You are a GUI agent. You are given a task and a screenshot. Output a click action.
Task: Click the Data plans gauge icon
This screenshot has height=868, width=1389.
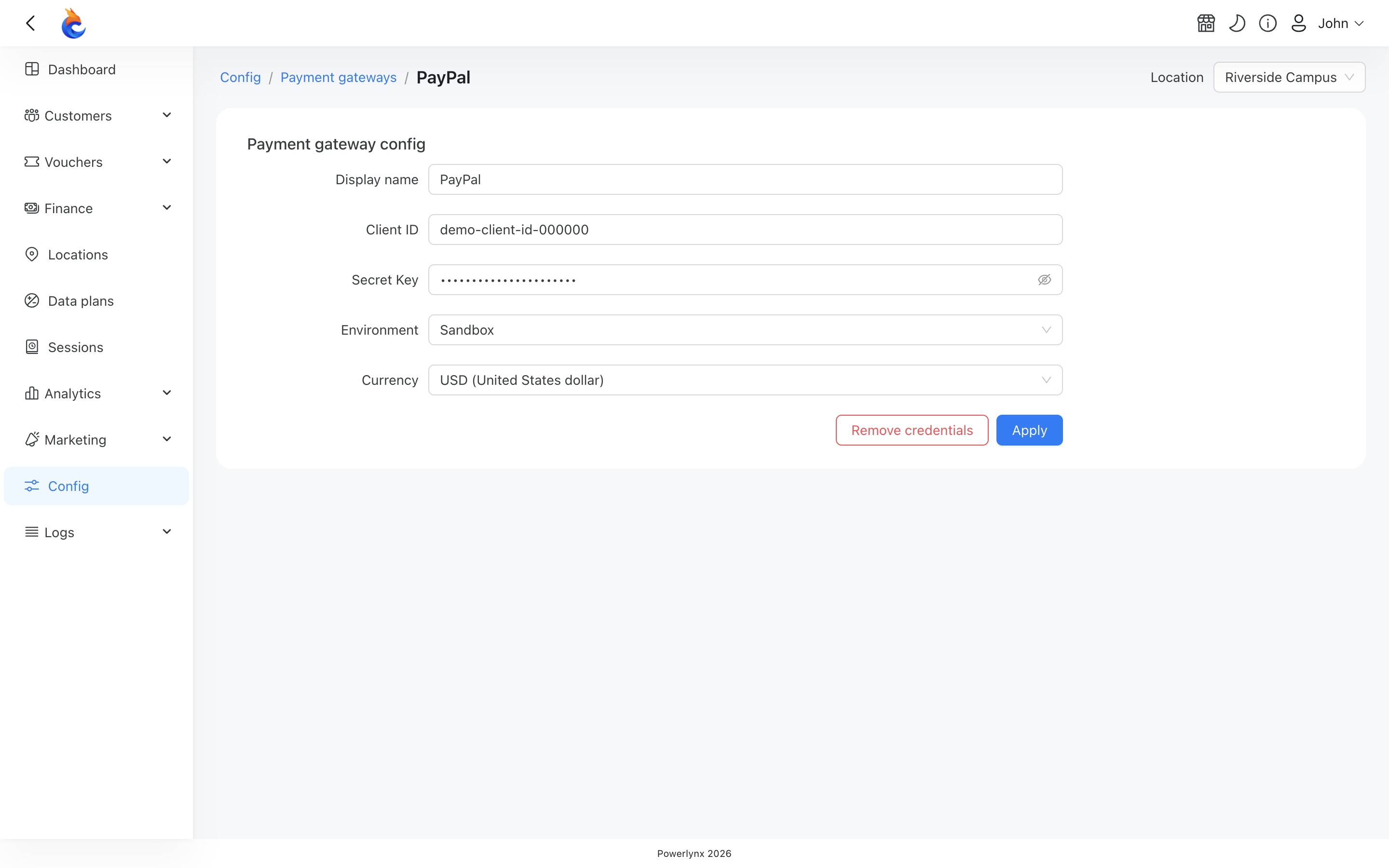point(32,301)
